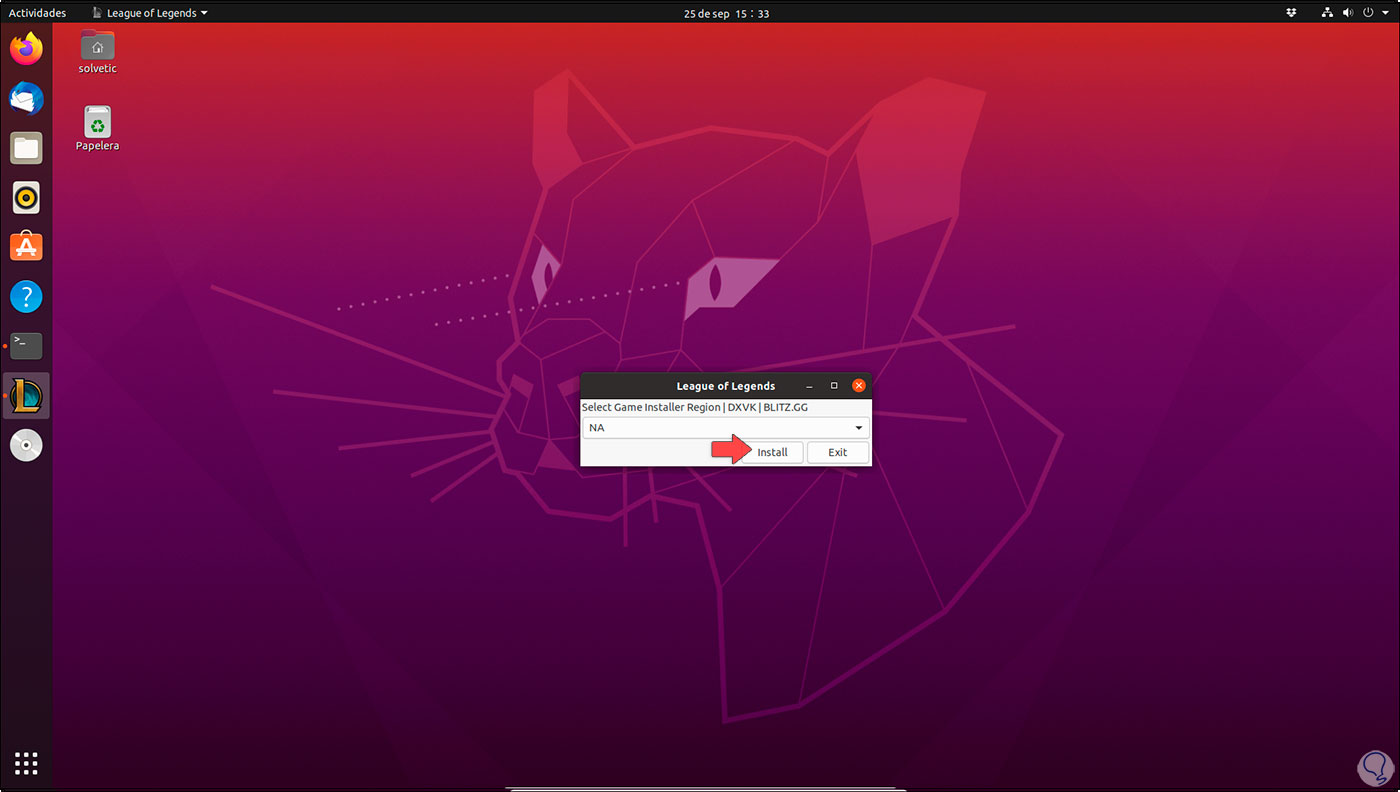Click the League of Legends dialog title bar
1400x792 pixels.
click(726, 386)
